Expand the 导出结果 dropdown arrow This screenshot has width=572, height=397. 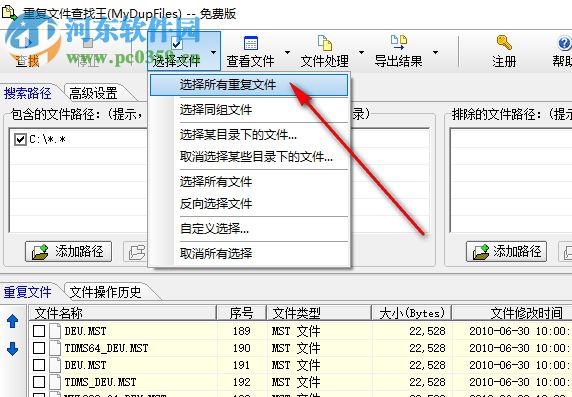tap(435, 52)
